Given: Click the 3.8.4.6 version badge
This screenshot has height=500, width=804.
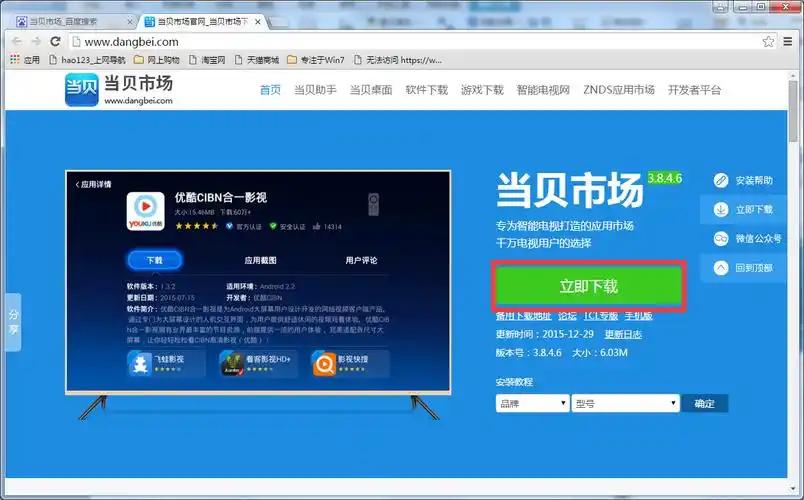Looking at the screenshot, I should 665,178.
